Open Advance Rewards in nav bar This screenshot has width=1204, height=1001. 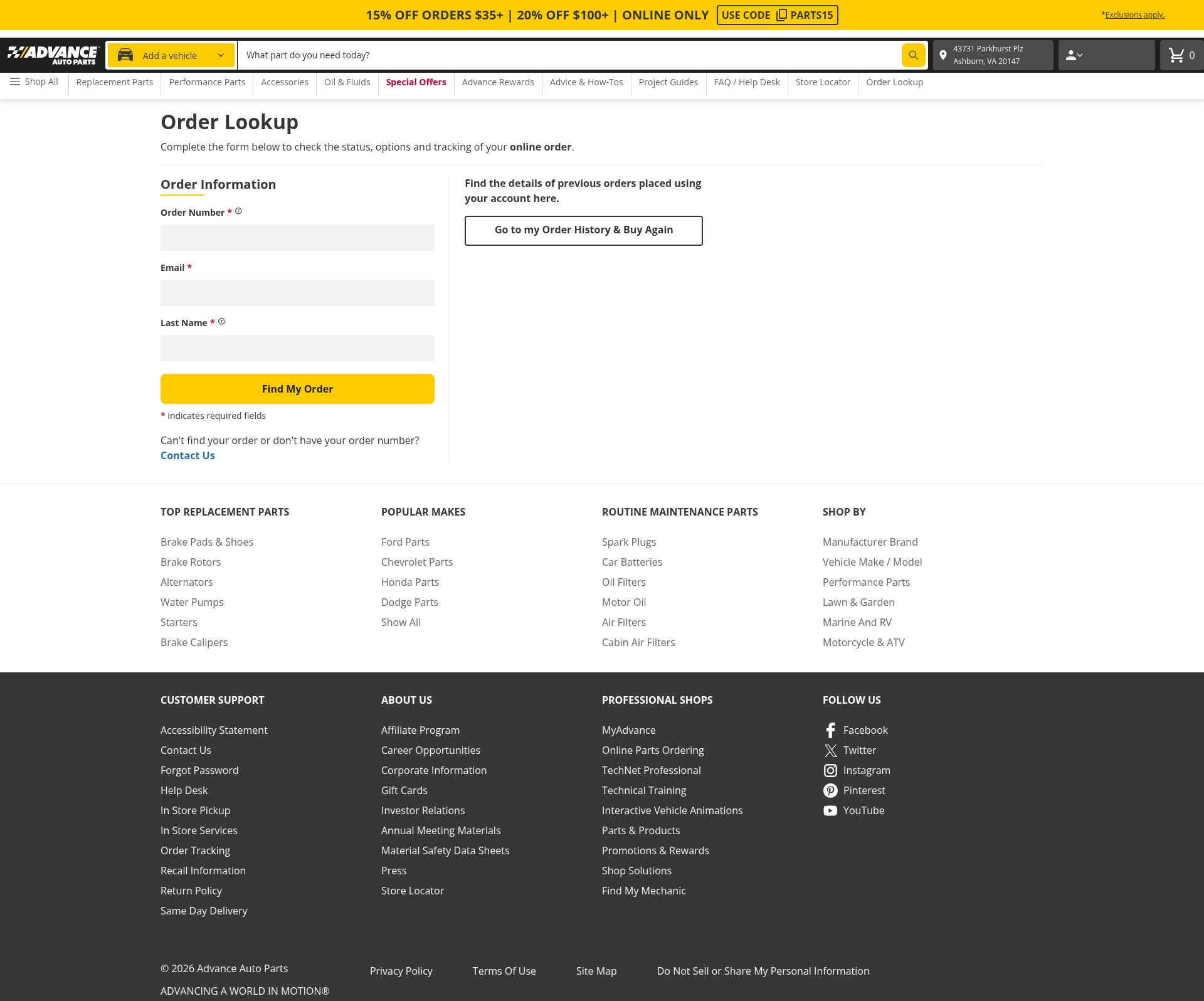498,82
